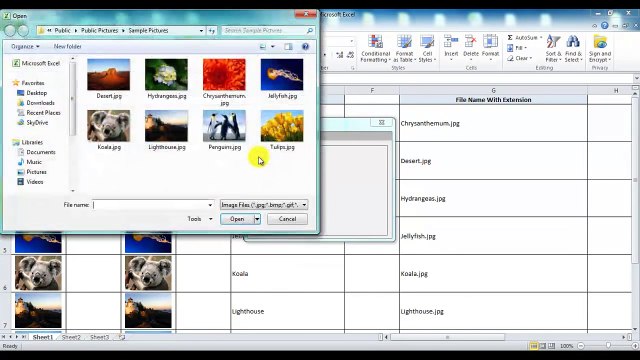Select Documents library
The height and width of the screenshot is (360, 640).
(x=36, y=152)
